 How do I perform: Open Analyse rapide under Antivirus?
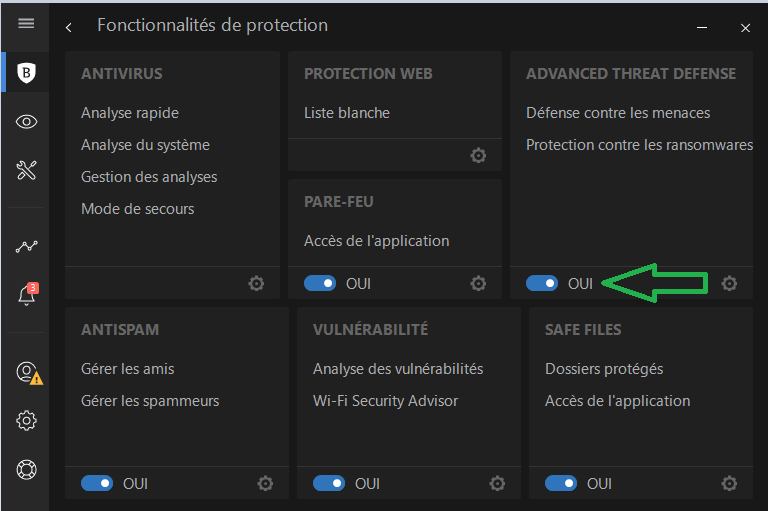tap(130, 113)
